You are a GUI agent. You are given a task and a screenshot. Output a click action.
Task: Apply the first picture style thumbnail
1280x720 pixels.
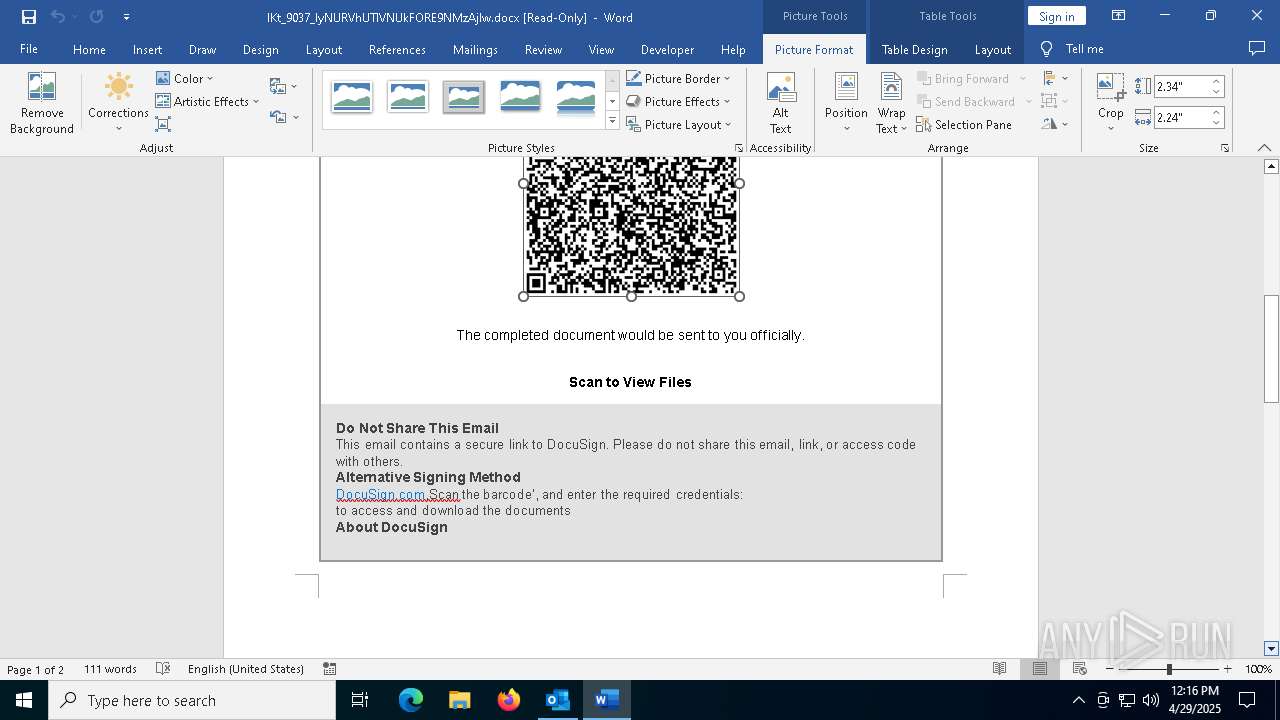352,97
